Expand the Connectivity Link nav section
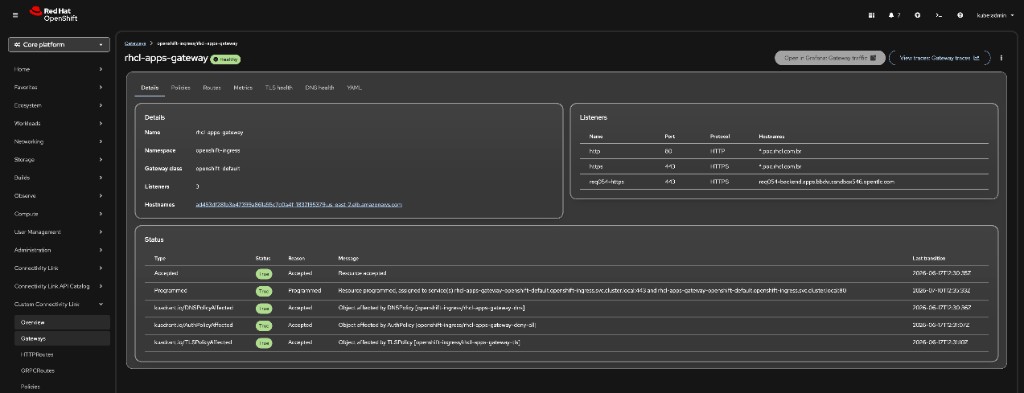 click(x=59, y=268)
